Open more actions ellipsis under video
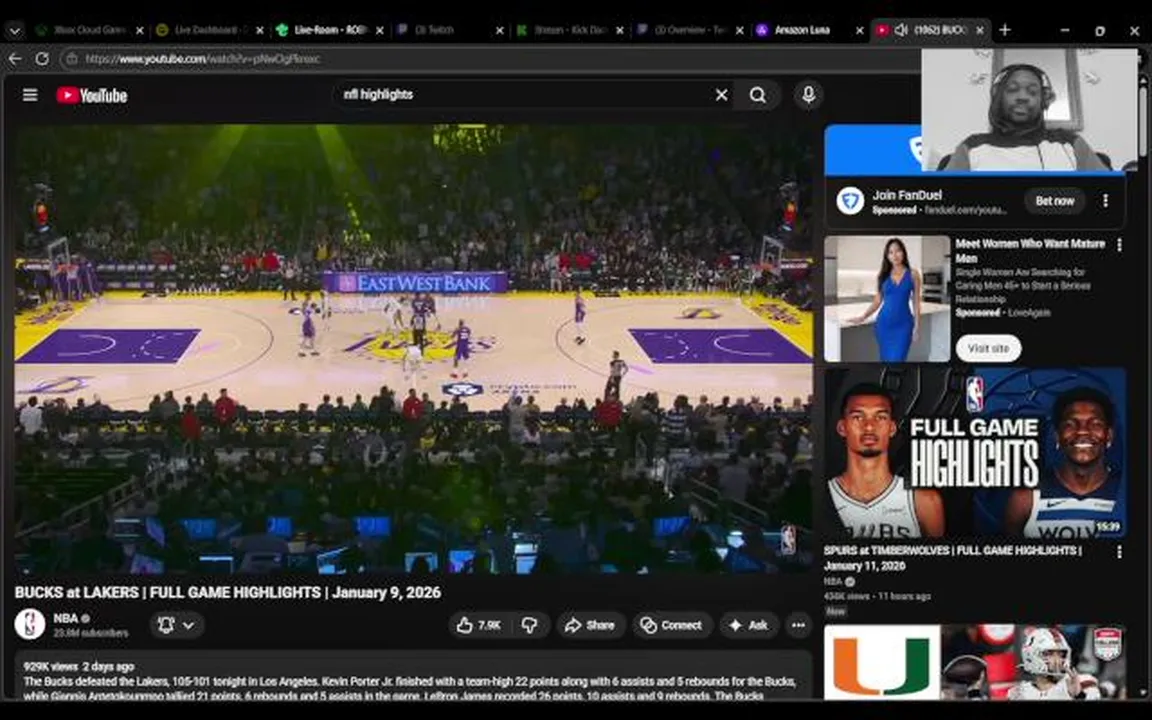 (799, 625)
